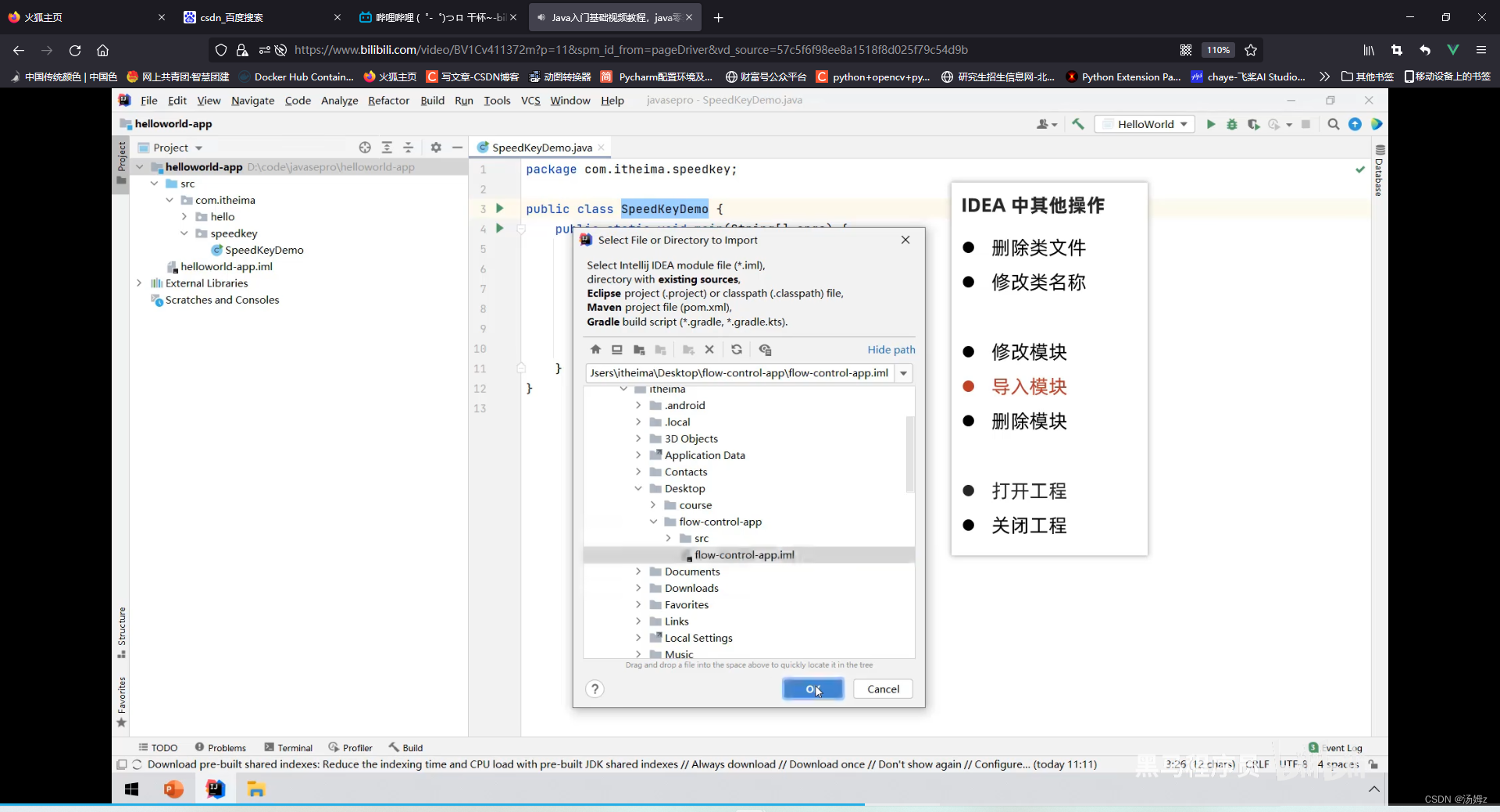Select flow-control-app.iml file
Screen dimensions: 1500x812
tap(748, 555)
